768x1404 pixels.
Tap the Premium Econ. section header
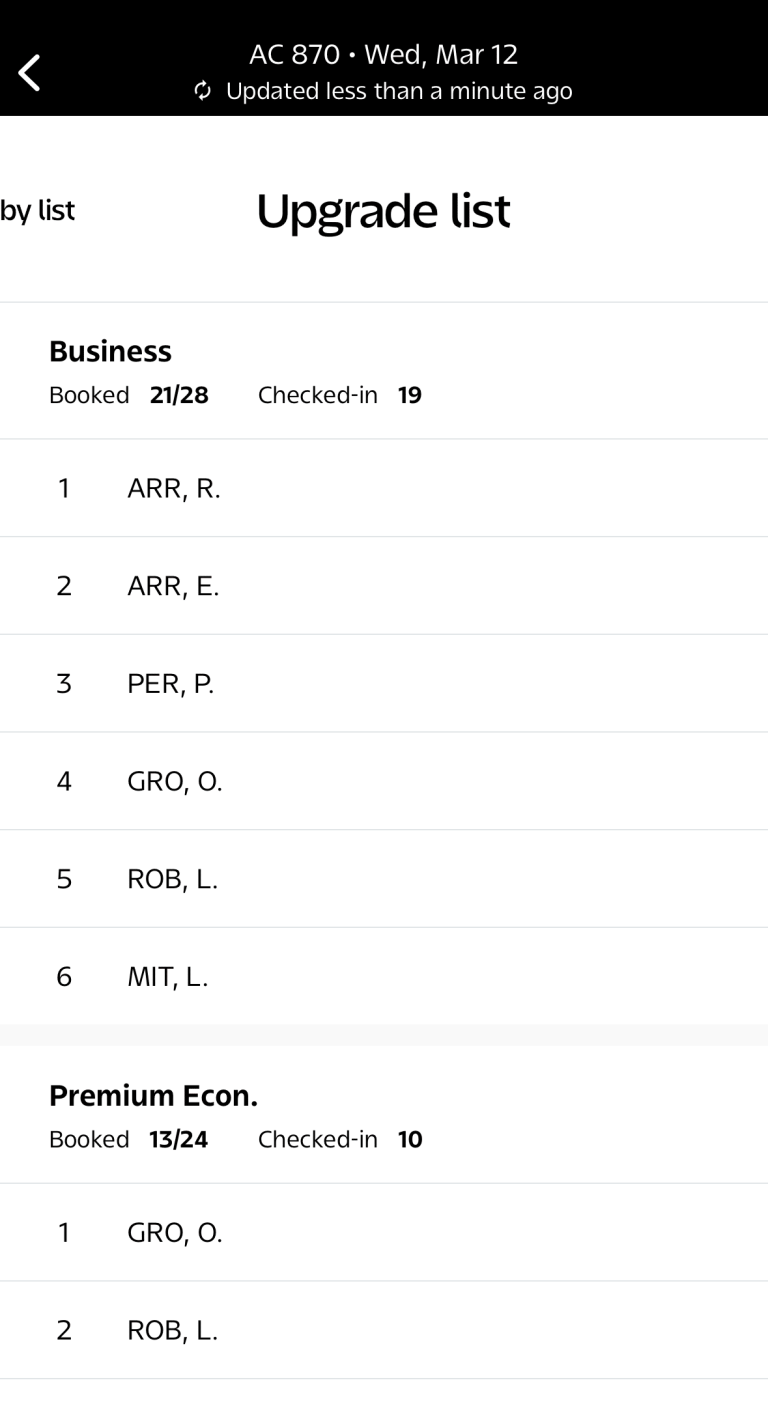click(x=153, y=1096)
